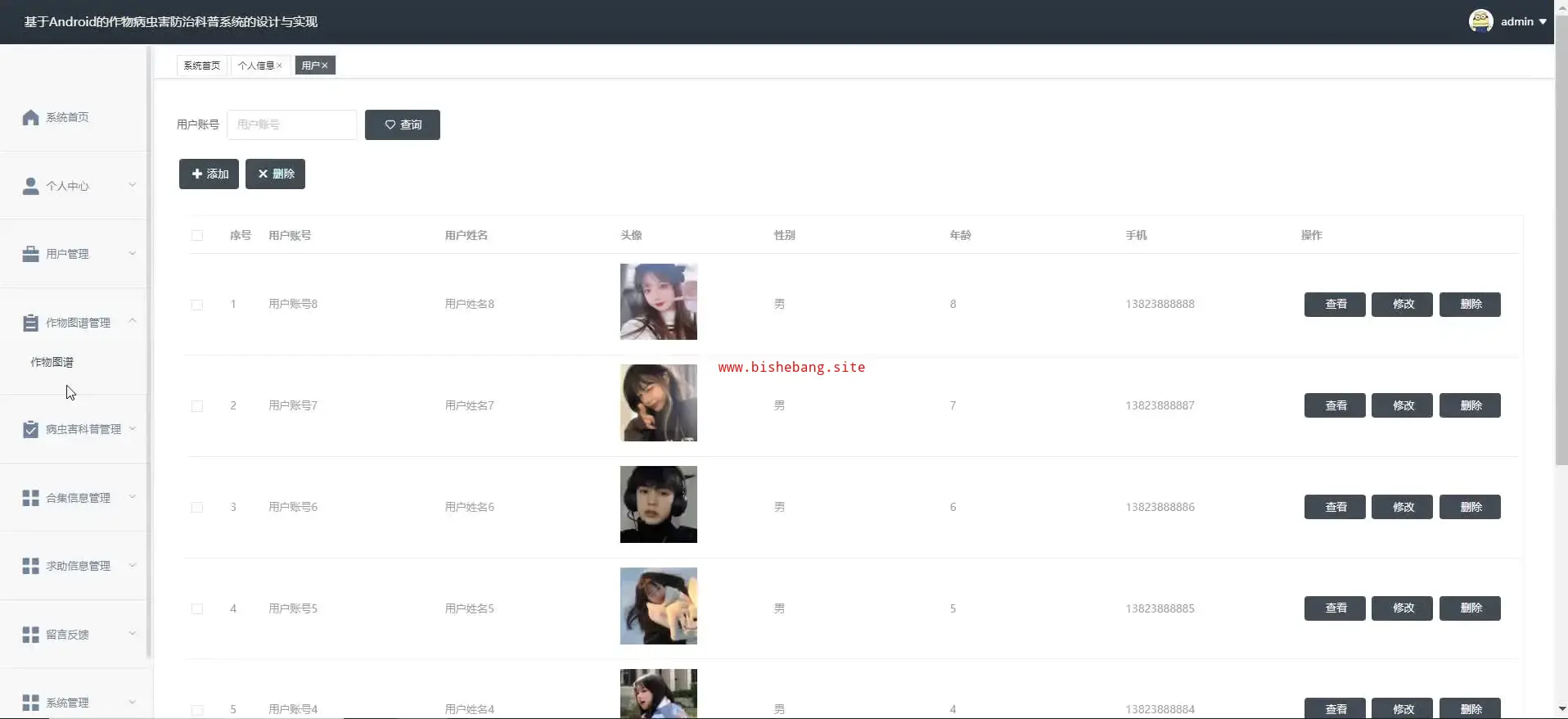1568x719 pixels.
Task: Click 删除 for 用户账号6
Action: 1470,507
